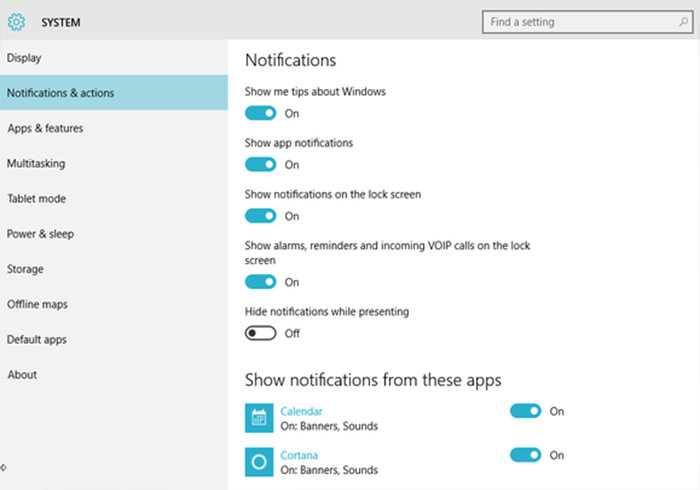Turn off Calendar notifications toggle
This screenshot has height=490, width=700.
point(526,411)
